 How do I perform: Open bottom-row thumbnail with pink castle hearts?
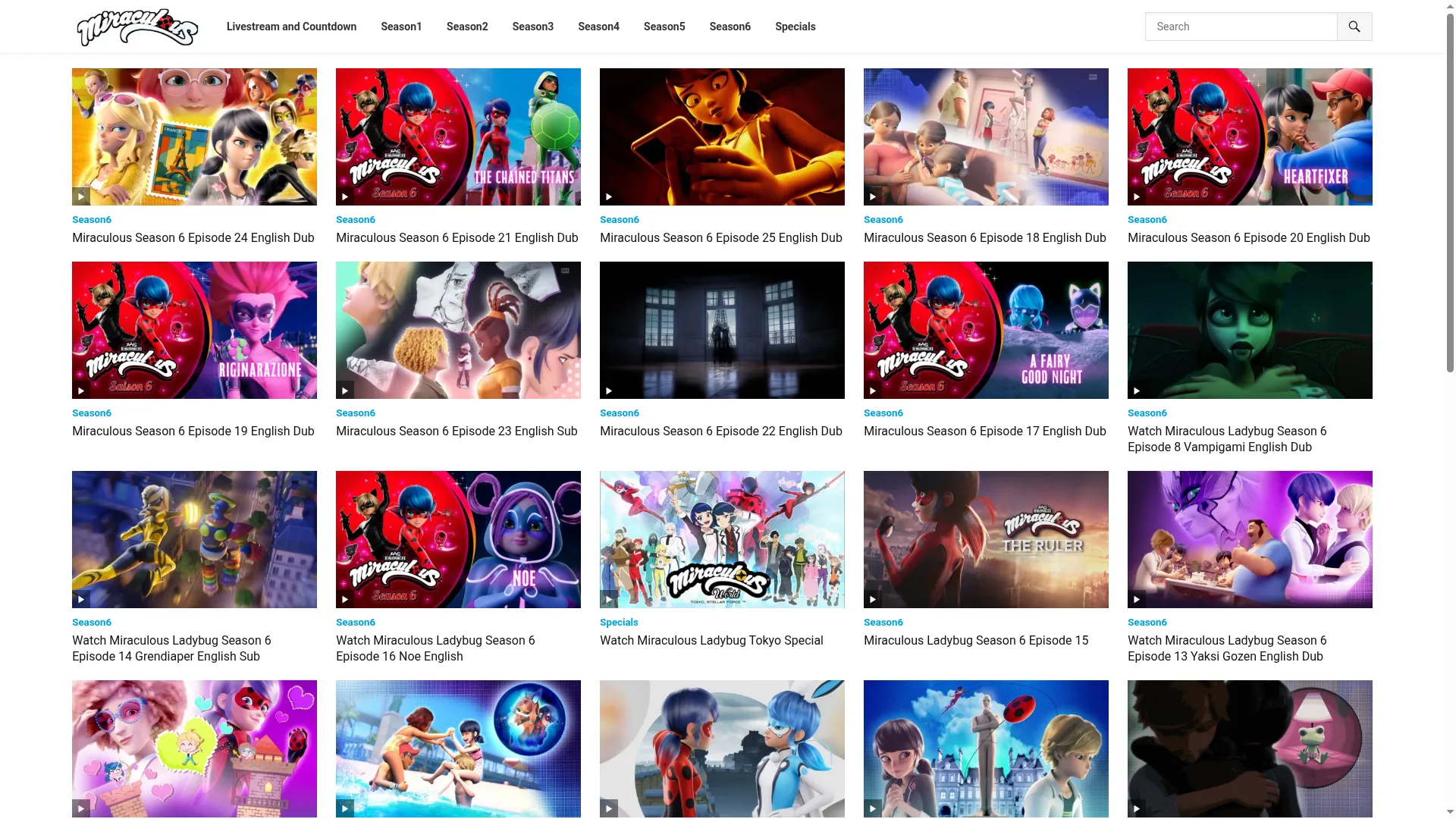pyautogui.click(x=194, y=748)
